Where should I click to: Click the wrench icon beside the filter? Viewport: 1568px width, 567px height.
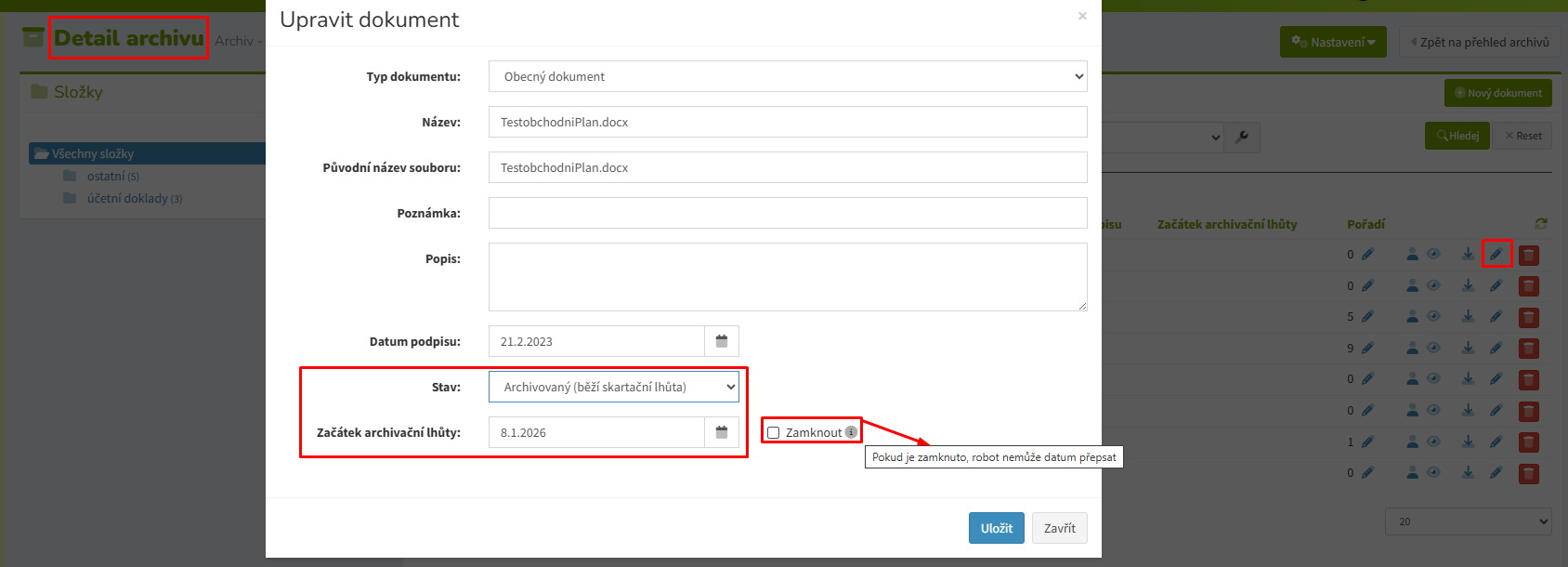[x=1242, y=137]
